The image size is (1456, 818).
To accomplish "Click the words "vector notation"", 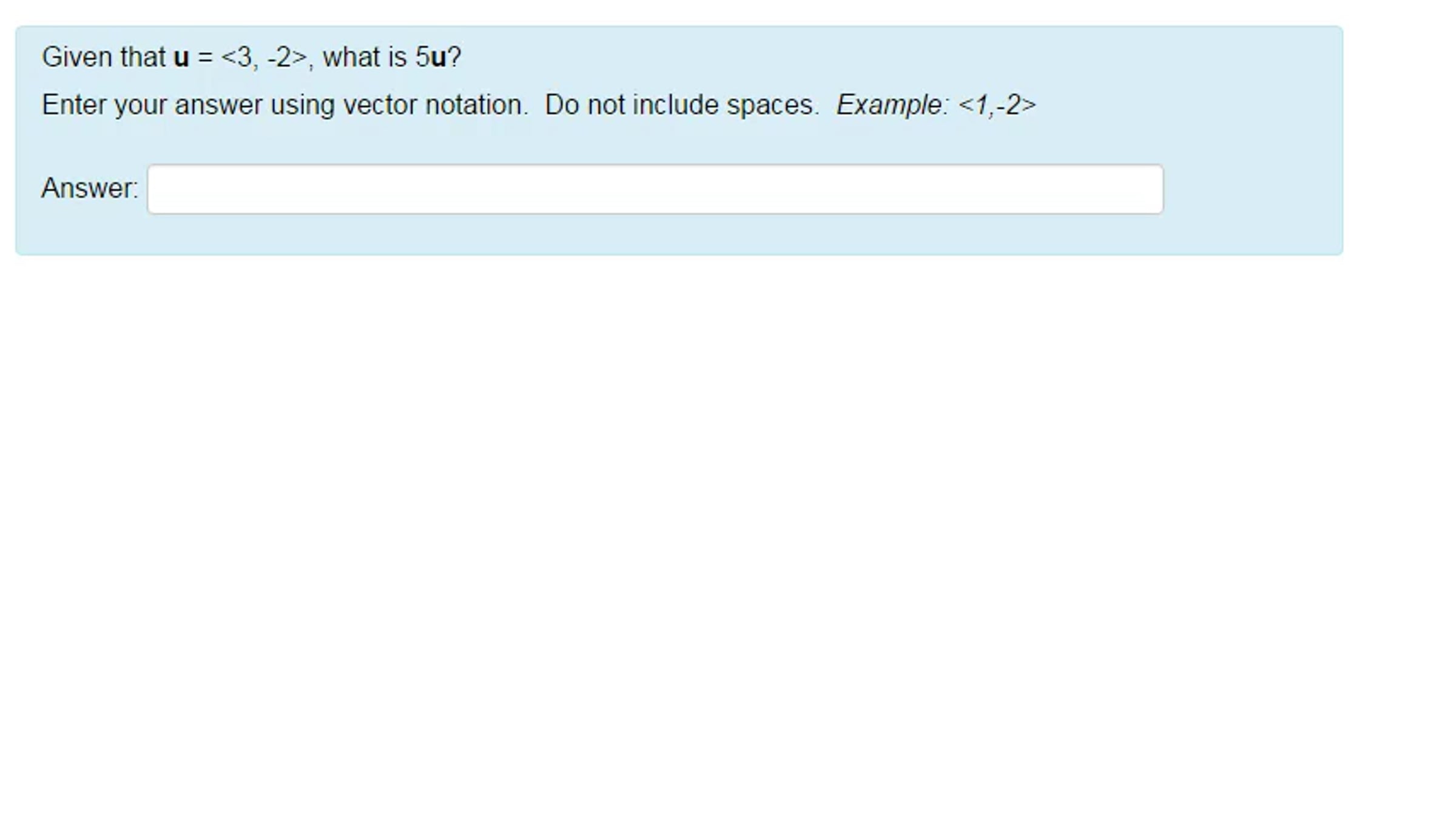I will (433, 105).
